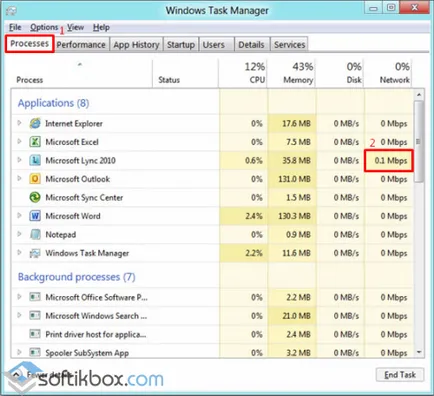The height and width of the screenshot is (396, 434).
Task: Sort by the Network column header
Action: pos(388,74)
